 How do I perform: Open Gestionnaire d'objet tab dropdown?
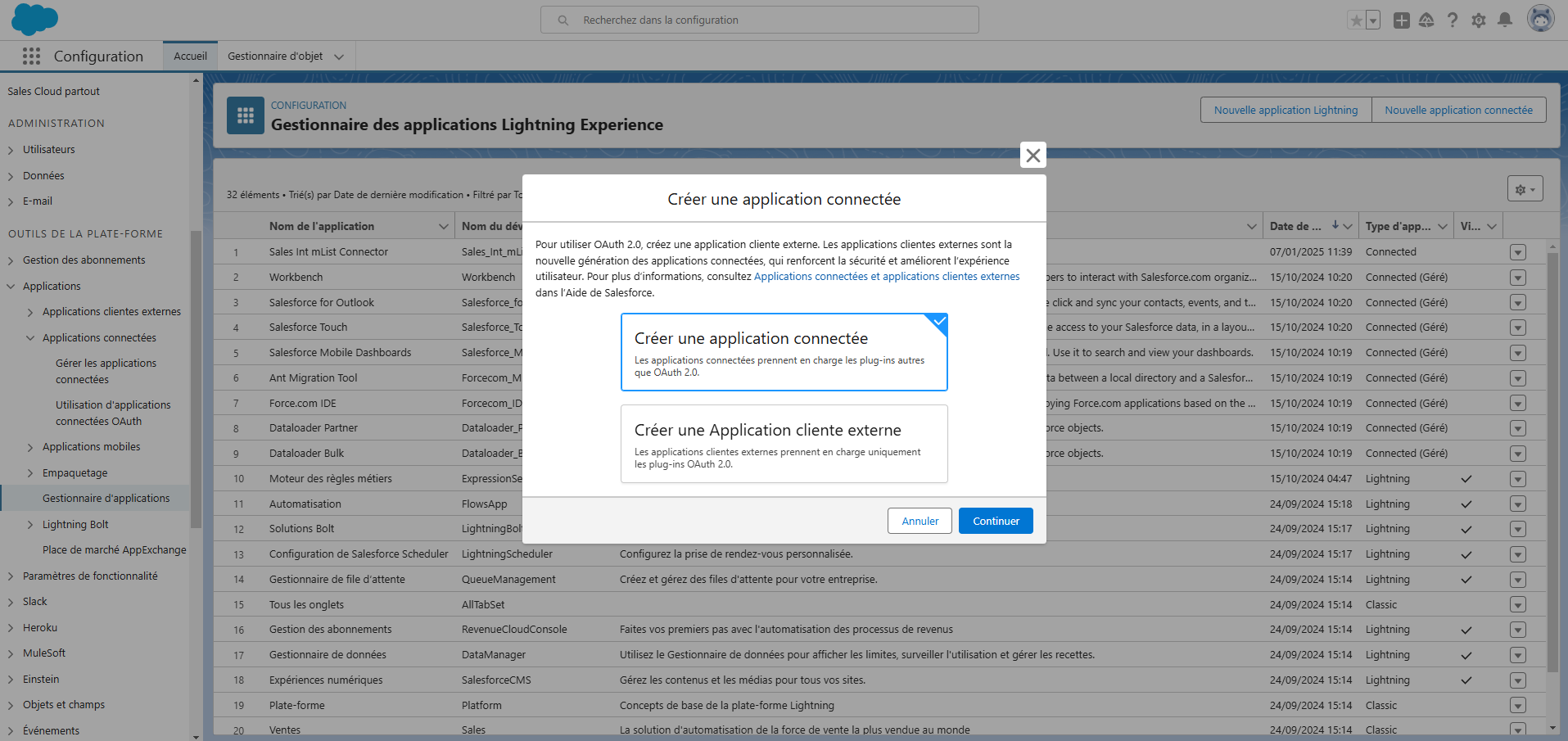[339, 56]
